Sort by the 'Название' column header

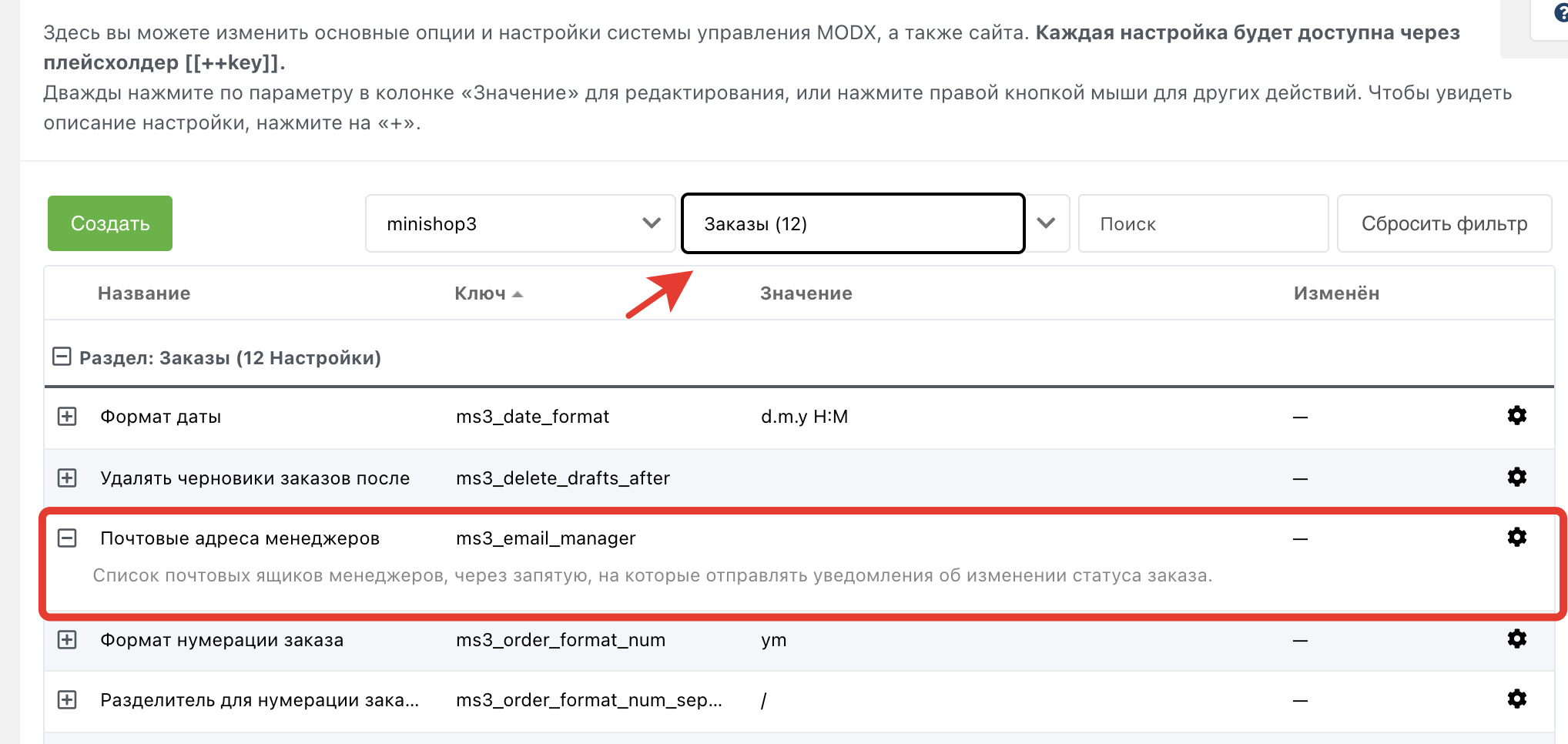tap(144, 293)
